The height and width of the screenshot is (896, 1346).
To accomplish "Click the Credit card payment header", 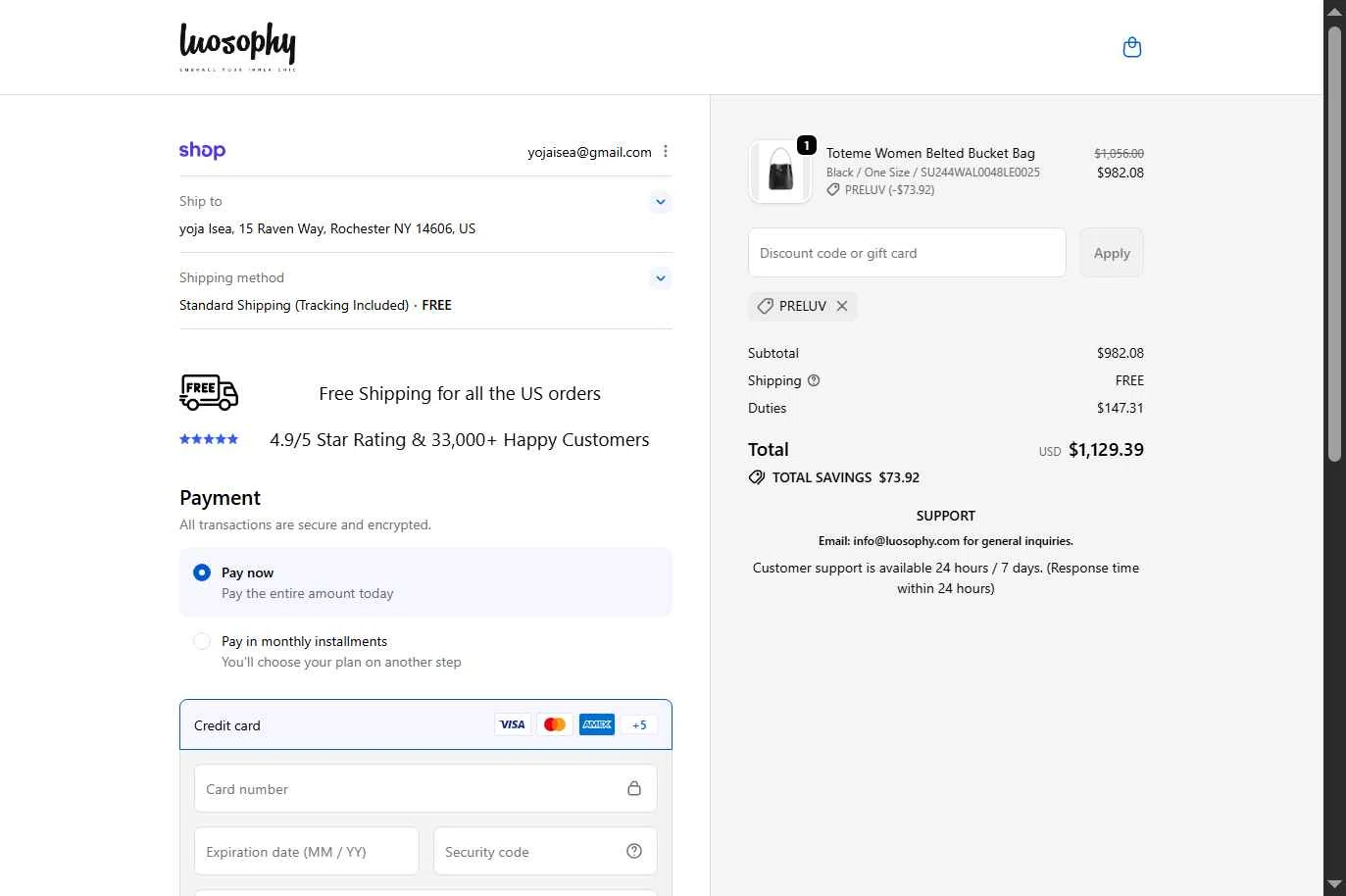I will [x=425, y=724].
